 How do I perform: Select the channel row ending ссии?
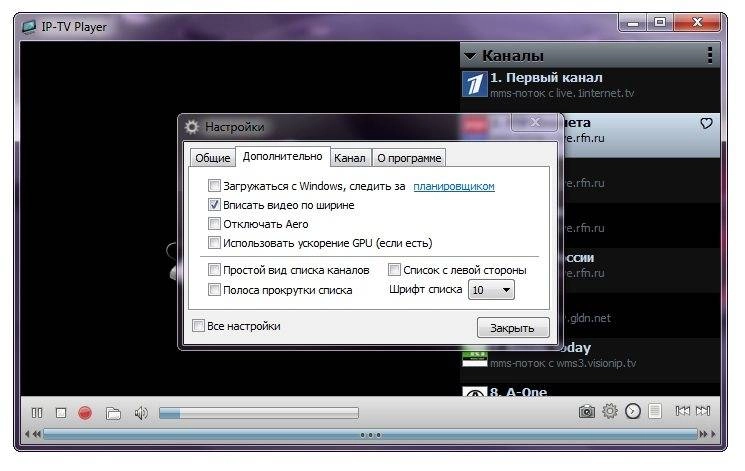[x=641, y=270]
